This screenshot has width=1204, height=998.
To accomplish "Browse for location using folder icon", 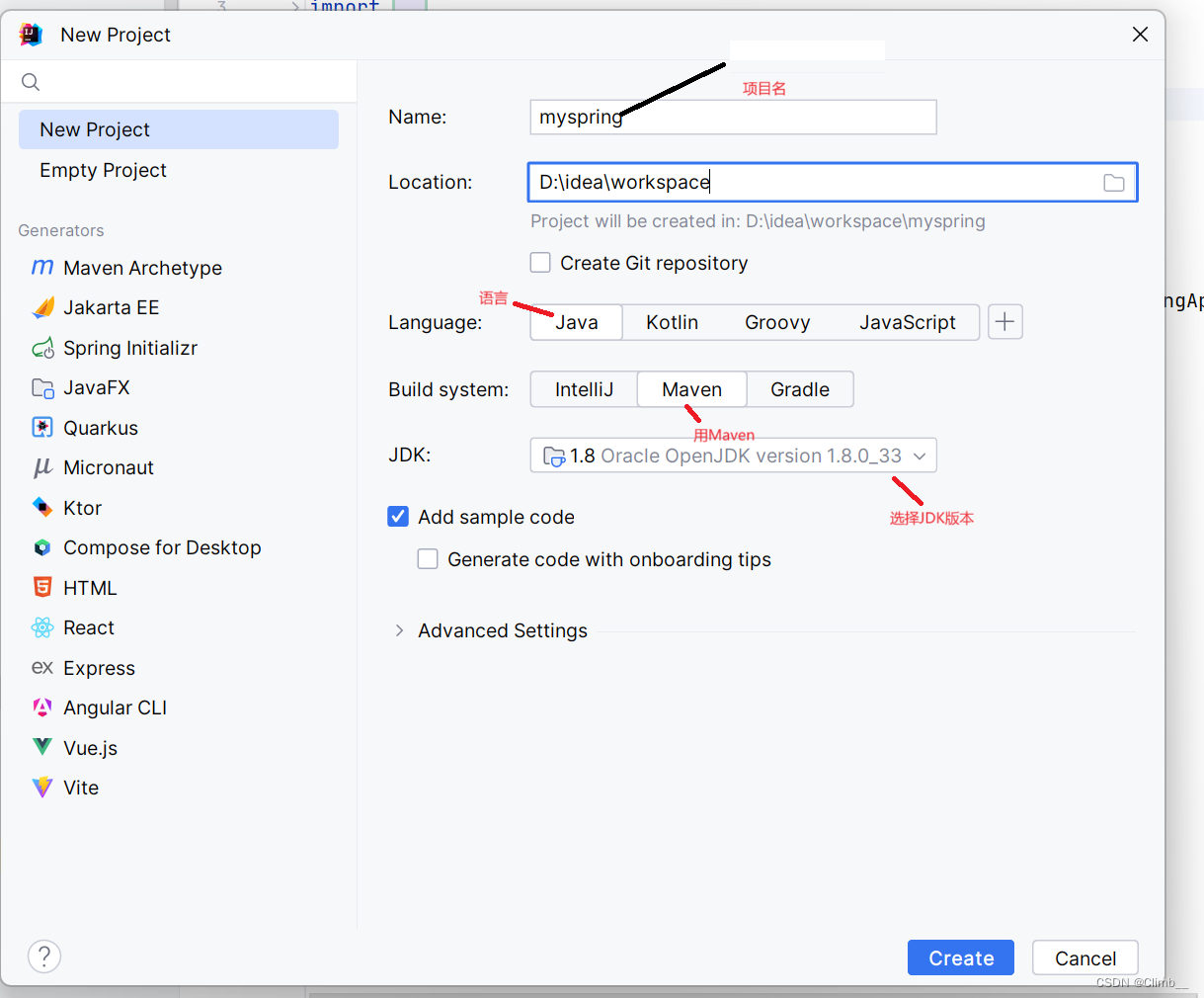I will [x=1114, y=183].
